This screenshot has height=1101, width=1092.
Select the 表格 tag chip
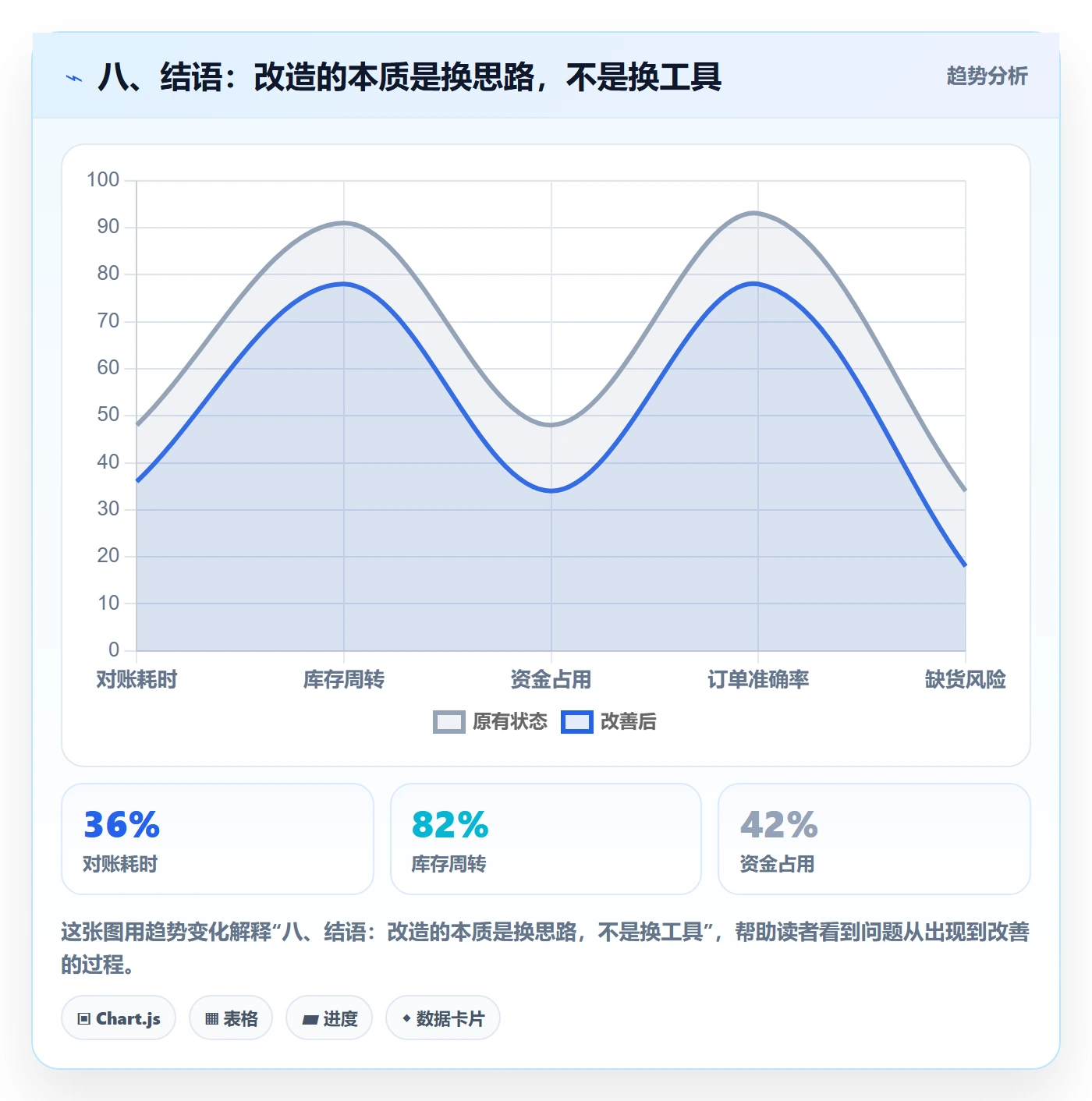pyautogui.click(x=231, y=1018)
